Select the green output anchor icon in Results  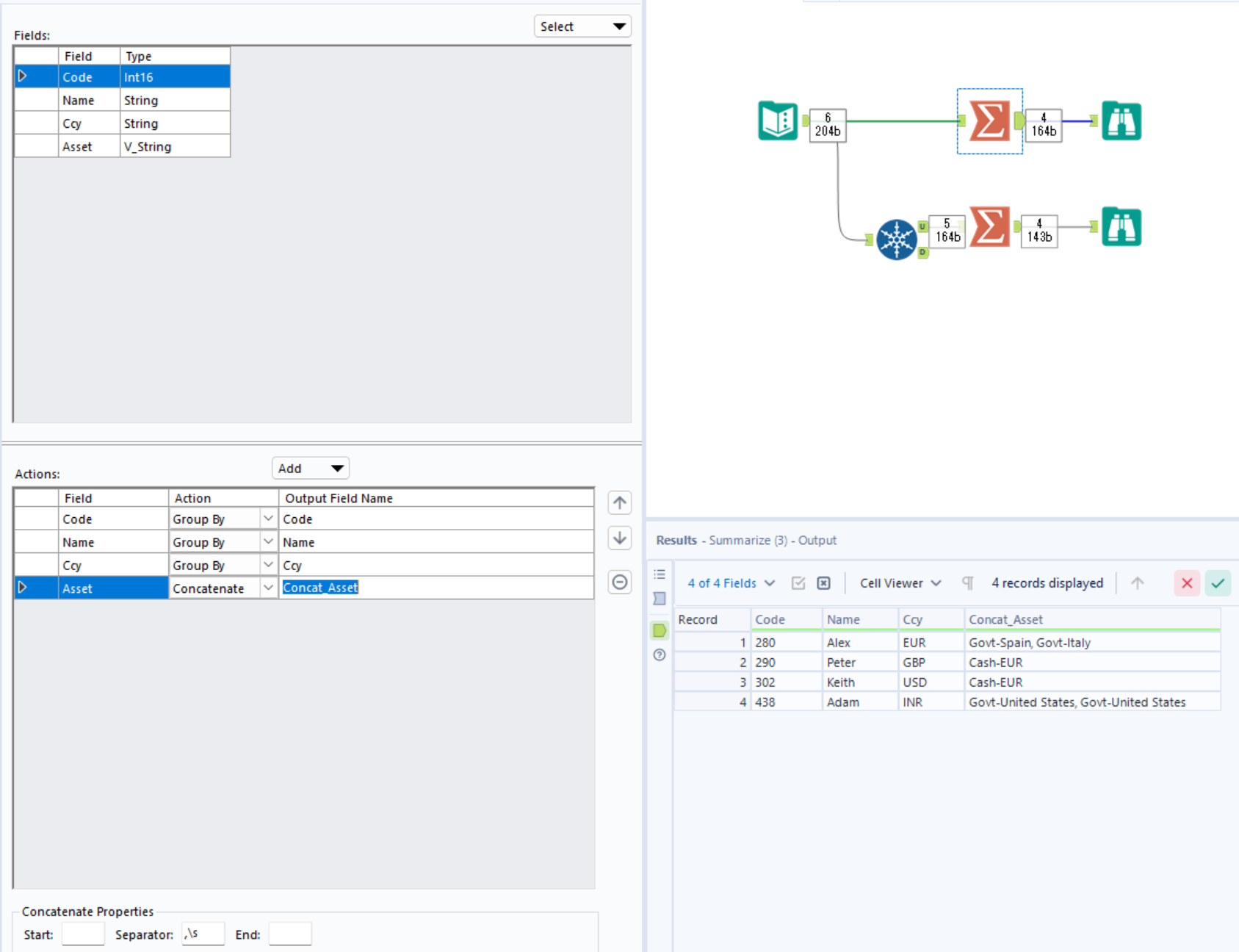(659, 630)
